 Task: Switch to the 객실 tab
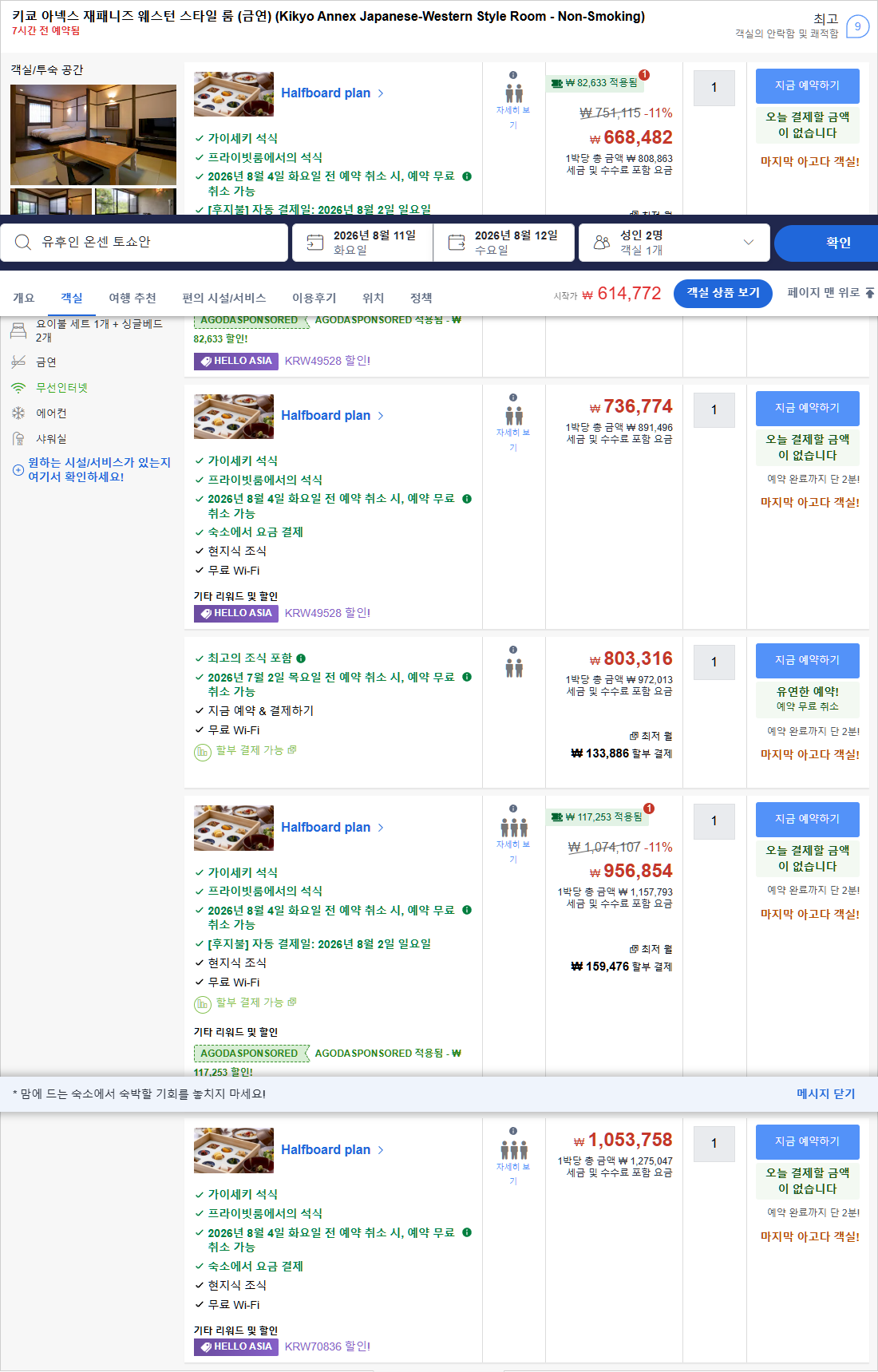72,298
